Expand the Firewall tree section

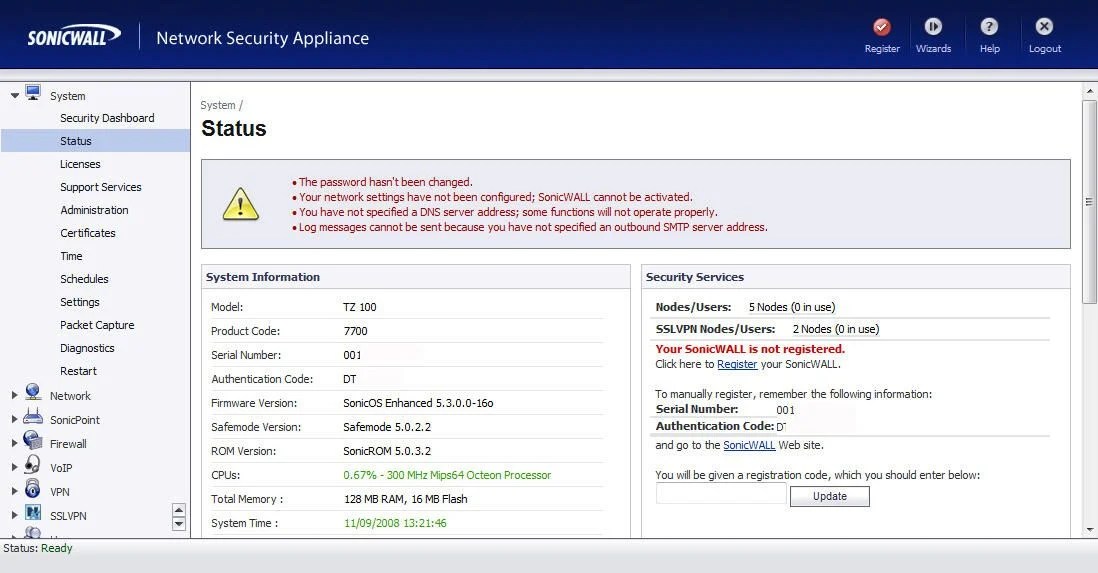tap(15, 443)
